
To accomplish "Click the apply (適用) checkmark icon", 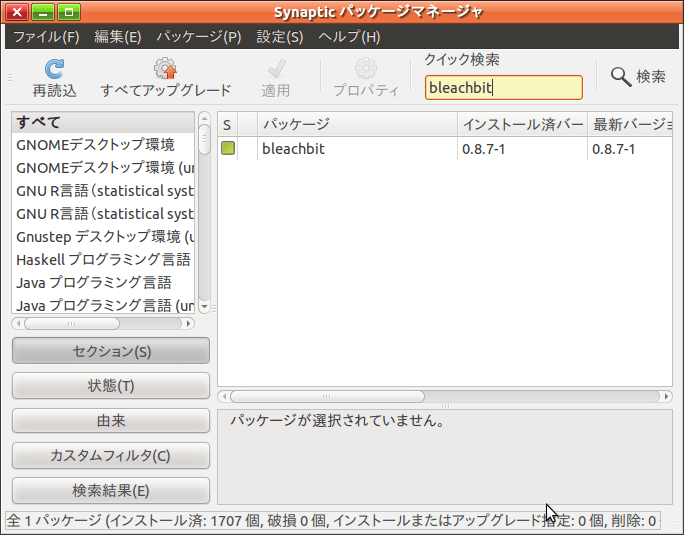I will [x=276, y=69].
